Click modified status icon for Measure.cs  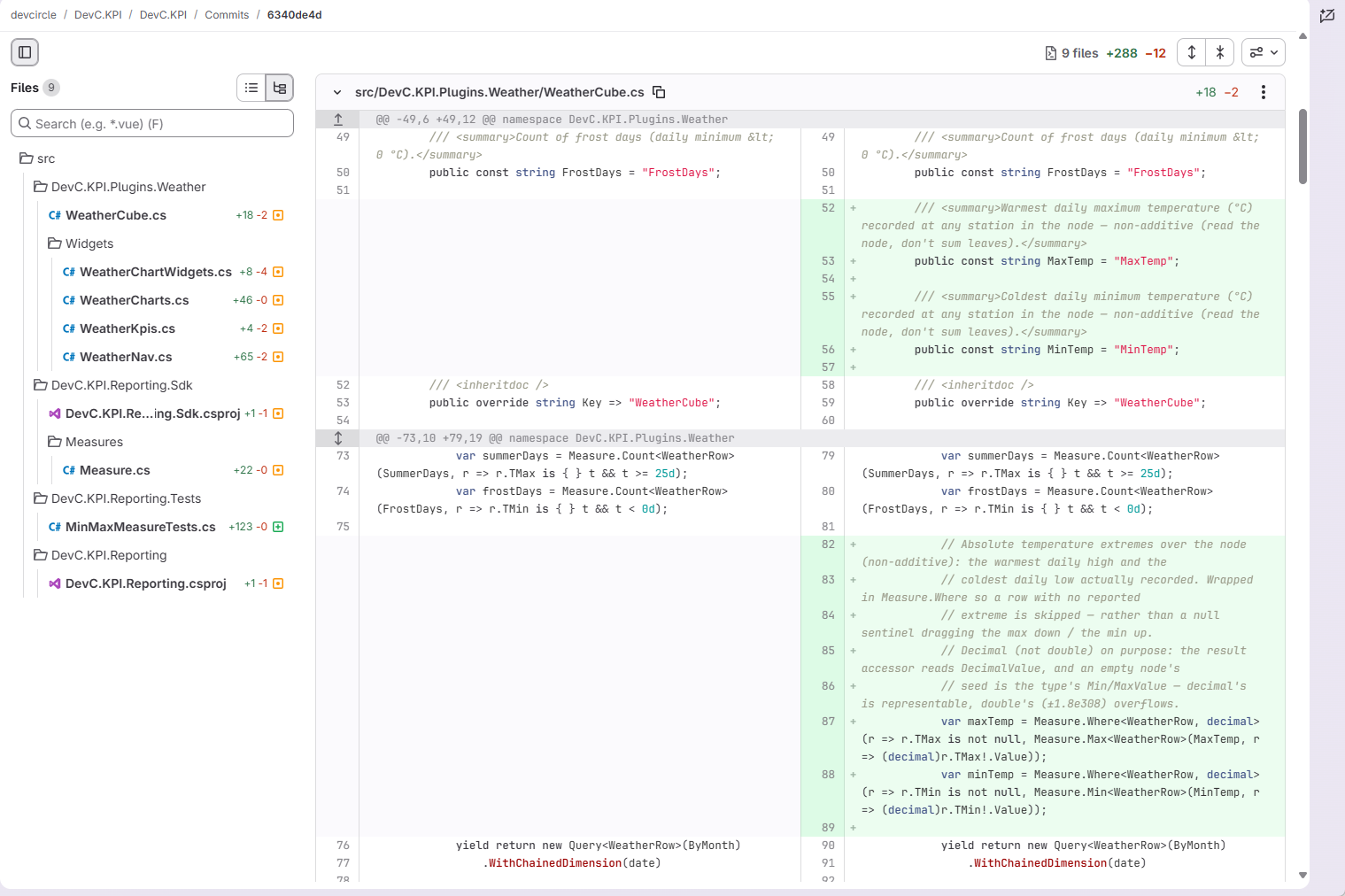click(x=278, y=470)
